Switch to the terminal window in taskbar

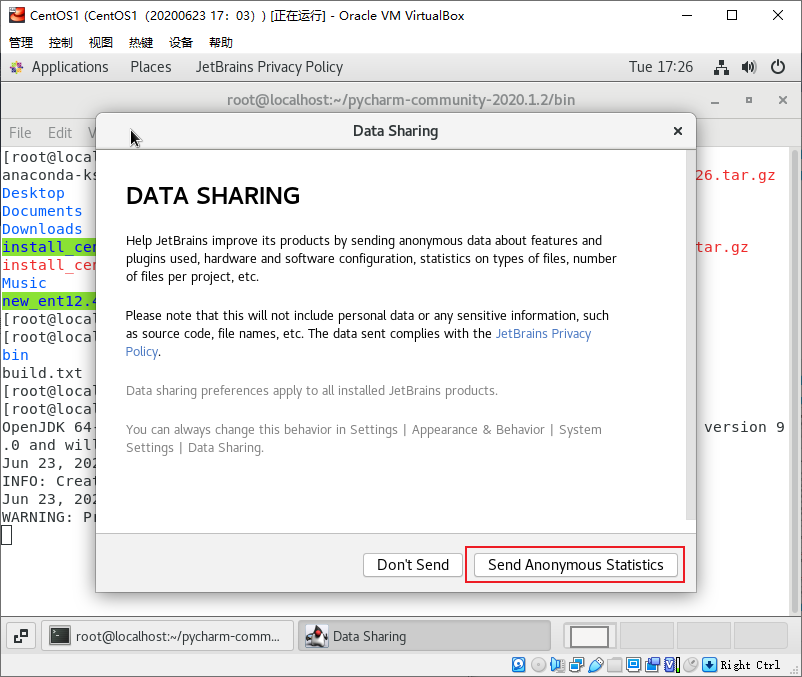click(168, 636)
